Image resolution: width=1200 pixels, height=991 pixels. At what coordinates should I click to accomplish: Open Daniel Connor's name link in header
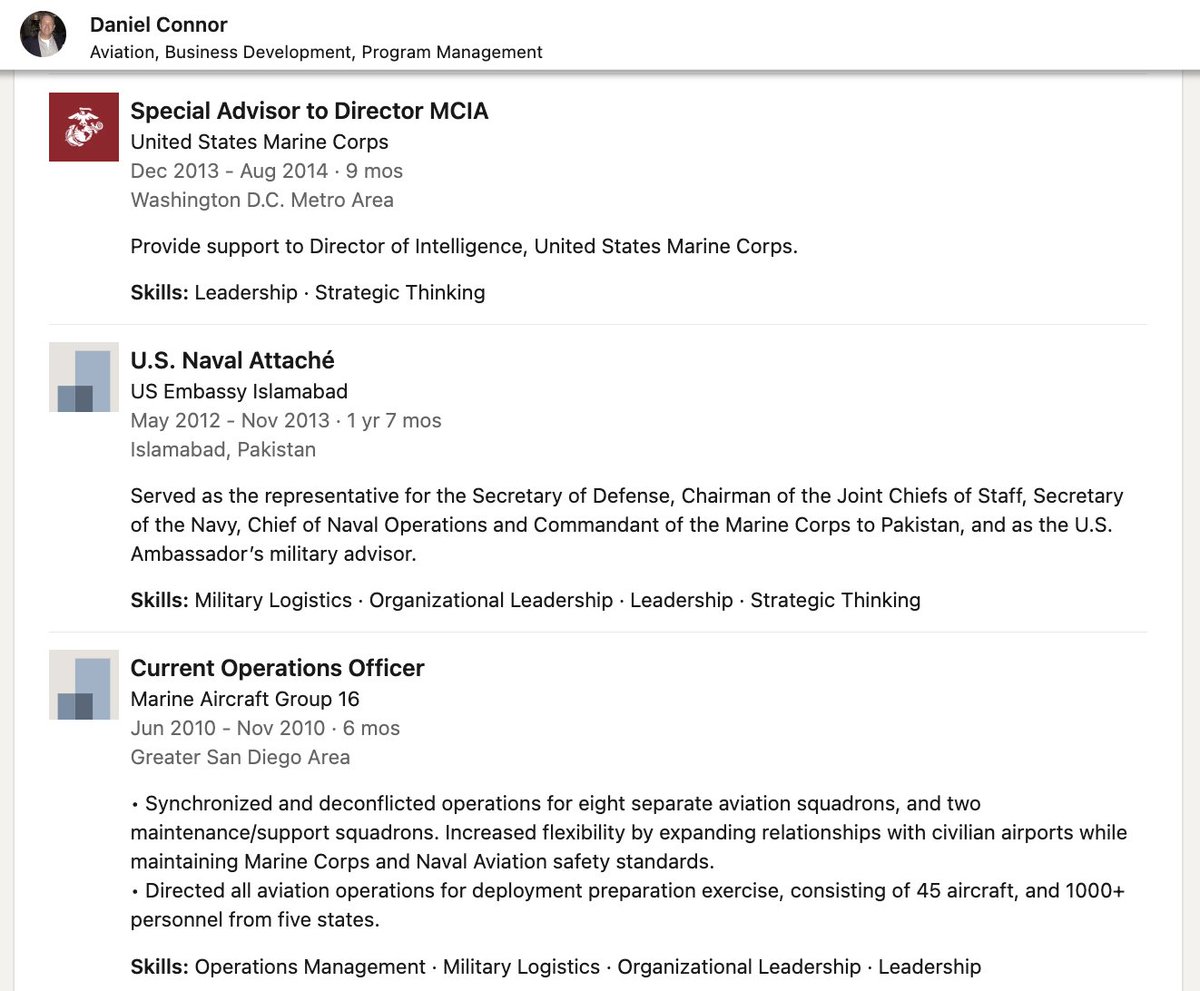(x=159, y=25)
